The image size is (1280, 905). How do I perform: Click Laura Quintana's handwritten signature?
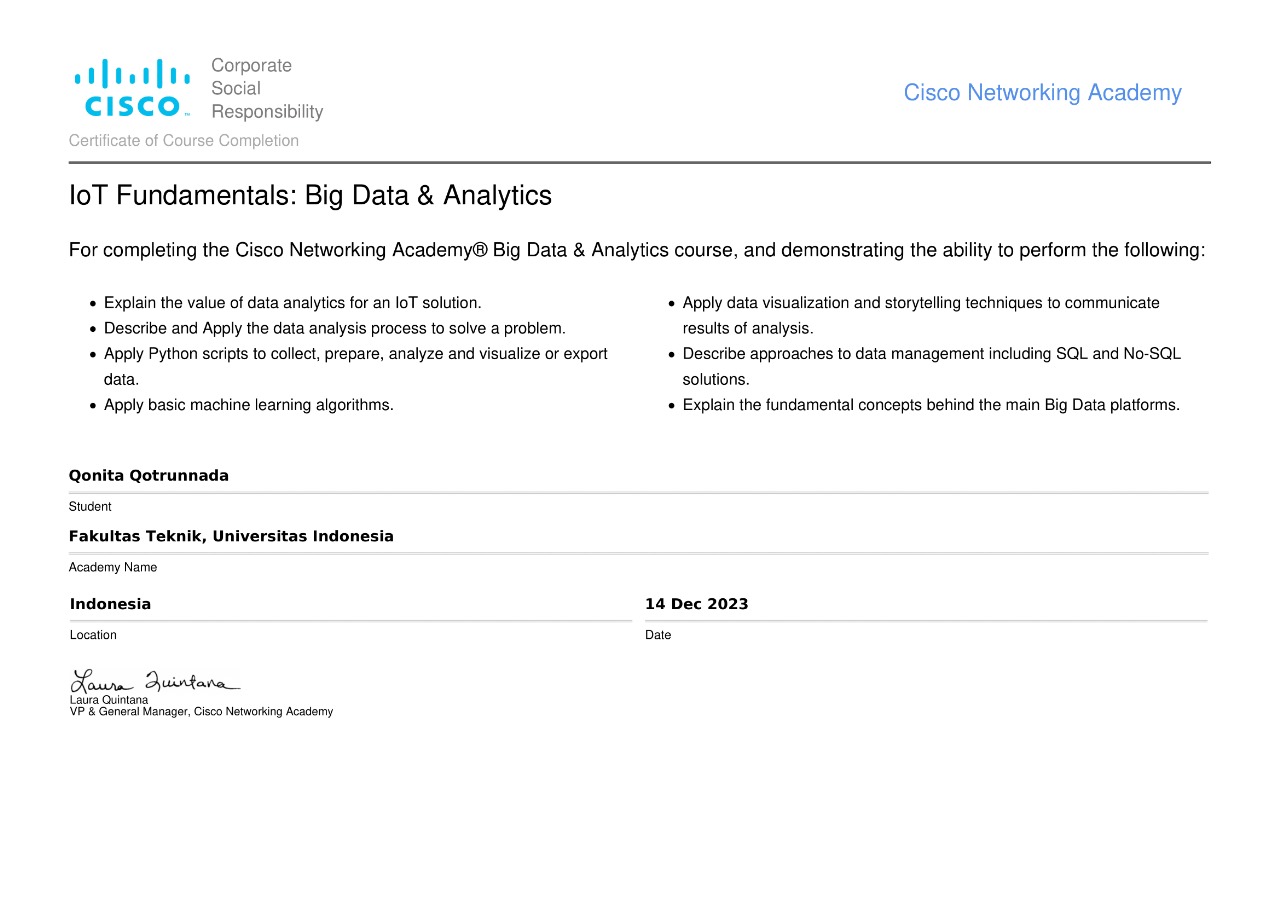pyautogui.click(x=154, y=682)
